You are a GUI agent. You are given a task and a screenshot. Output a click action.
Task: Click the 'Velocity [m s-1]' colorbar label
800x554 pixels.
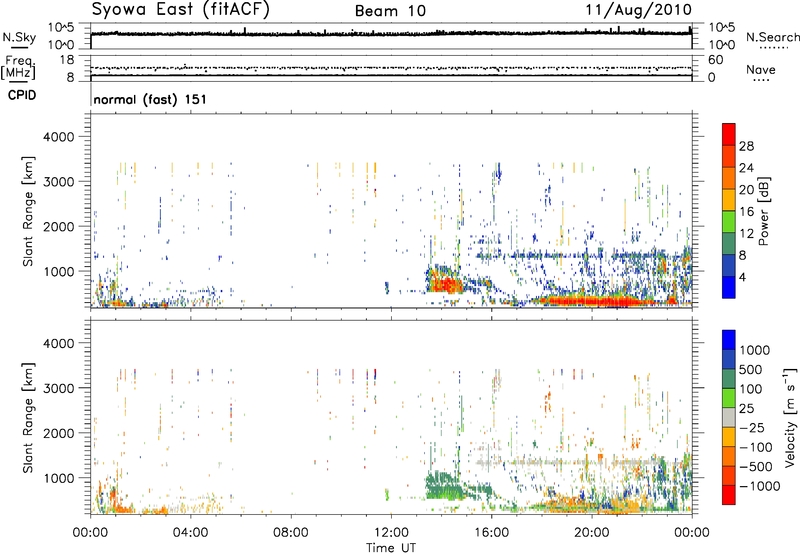[x=790, y=417]
